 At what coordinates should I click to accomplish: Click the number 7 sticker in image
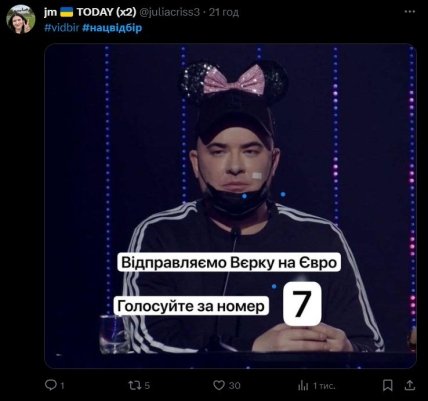[x=302, y=304]
